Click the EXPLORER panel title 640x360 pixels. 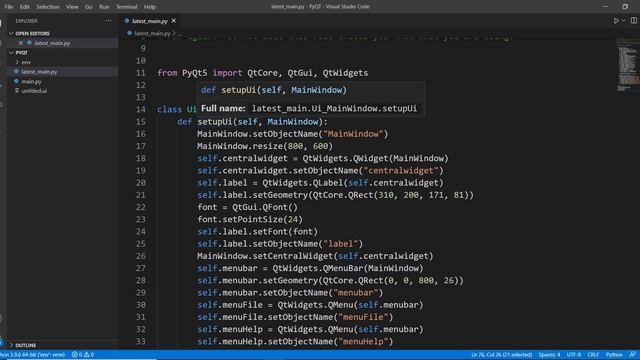[27, 21]
